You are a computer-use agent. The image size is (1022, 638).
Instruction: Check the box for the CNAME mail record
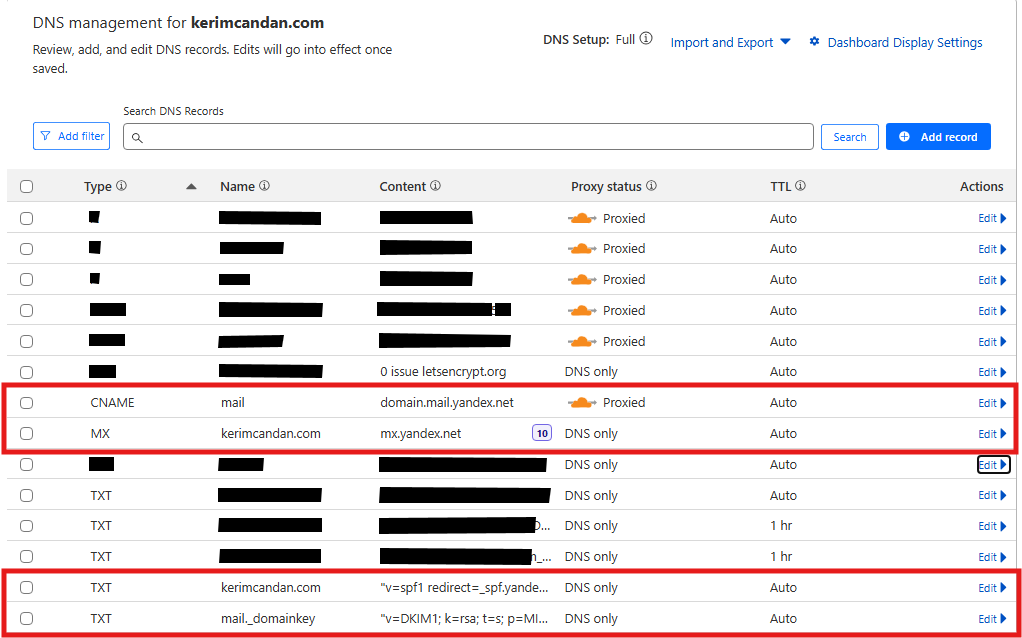click(26, 403)
